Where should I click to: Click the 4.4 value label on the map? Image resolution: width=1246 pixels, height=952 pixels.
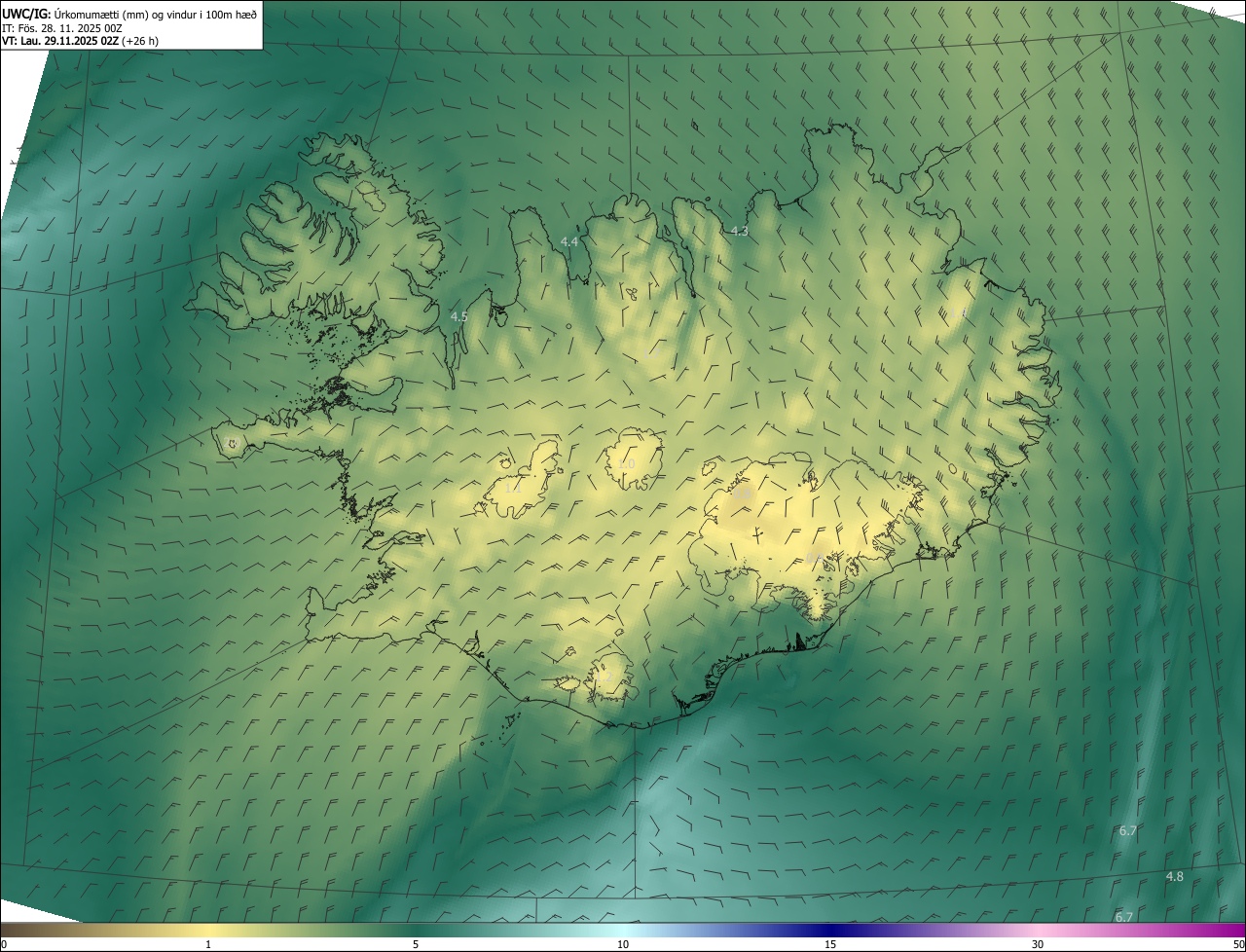point(569,241)
